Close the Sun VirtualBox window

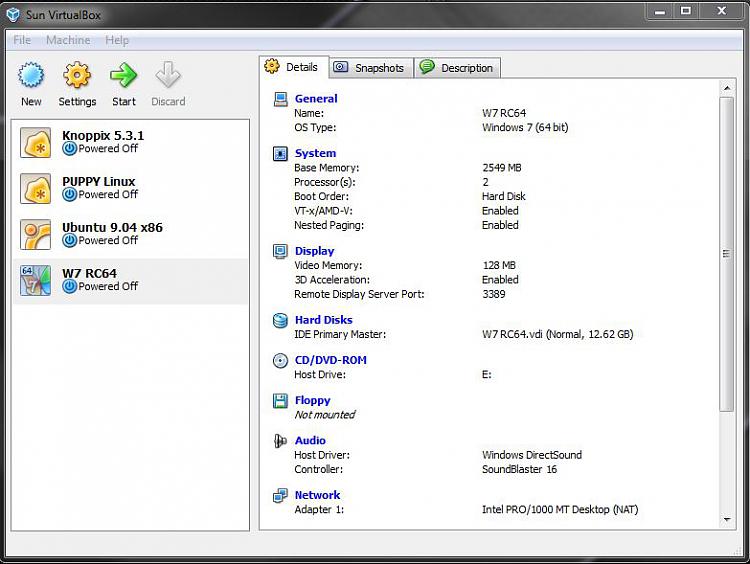[722, 11]
